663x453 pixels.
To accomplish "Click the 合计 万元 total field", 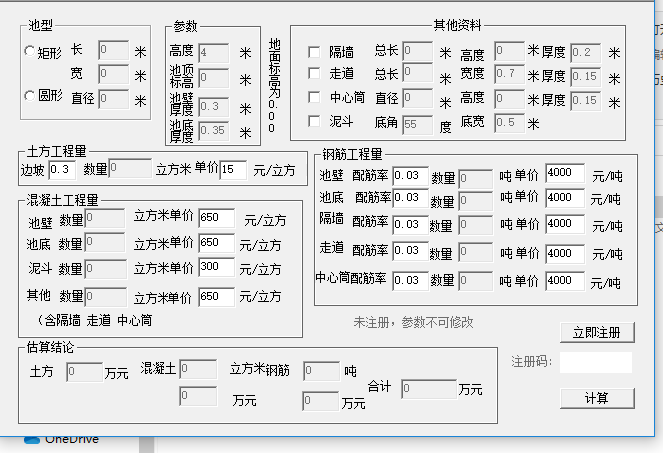I will [x=429, y=389].
